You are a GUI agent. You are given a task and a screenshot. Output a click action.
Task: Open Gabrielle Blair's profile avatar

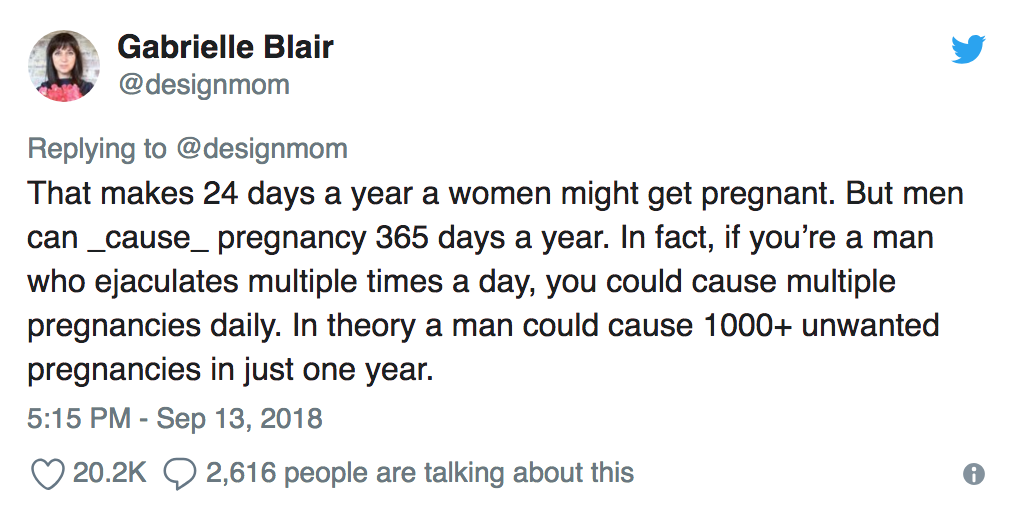pos(64,66)
